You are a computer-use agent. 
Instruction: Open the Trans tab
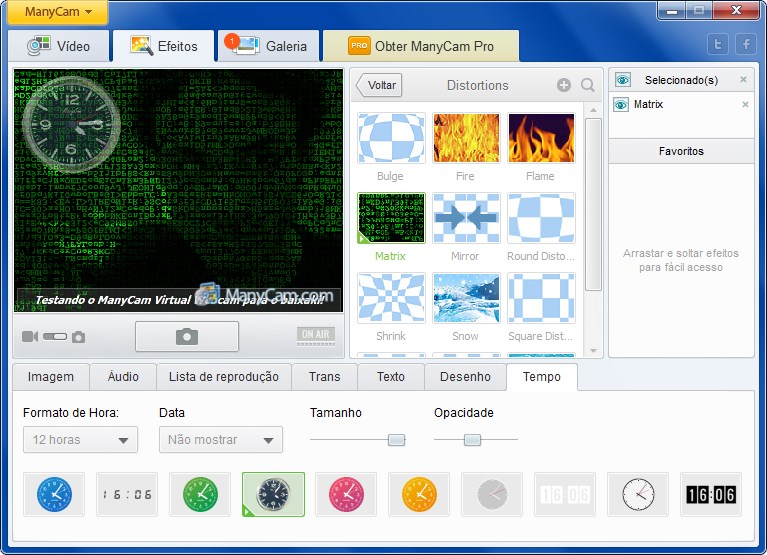pyautogui.click(x=324, y=377)
